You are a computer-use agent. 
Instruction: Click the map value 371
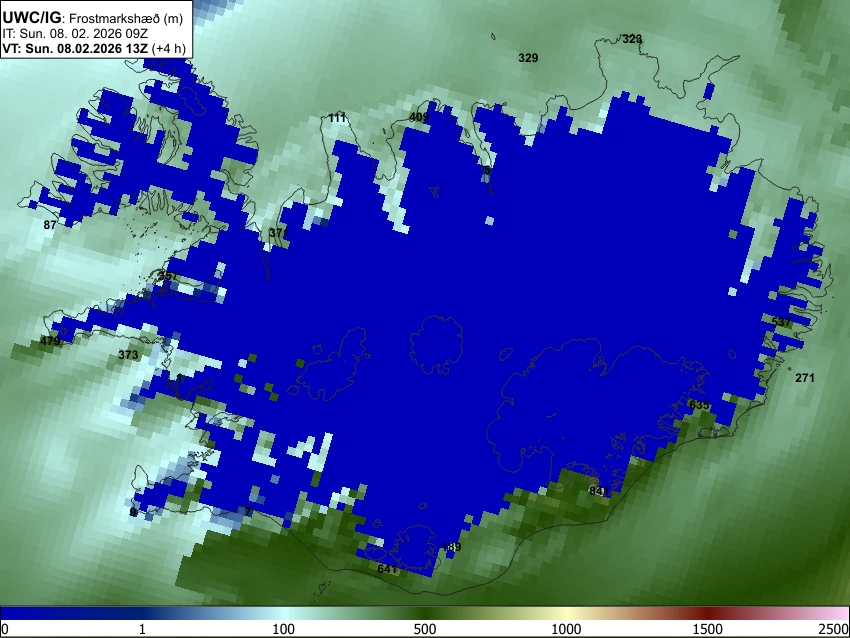coord(279,233)
